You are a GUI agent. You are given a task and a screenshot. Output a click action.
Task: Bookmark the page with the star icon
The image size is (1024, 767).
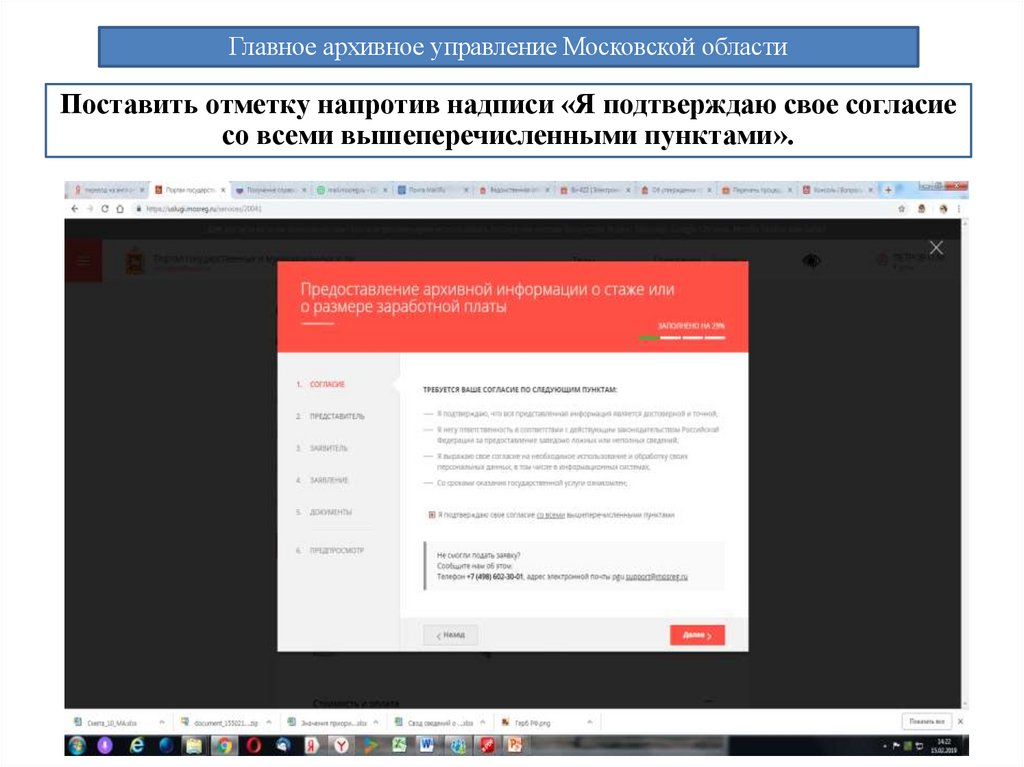902,209
